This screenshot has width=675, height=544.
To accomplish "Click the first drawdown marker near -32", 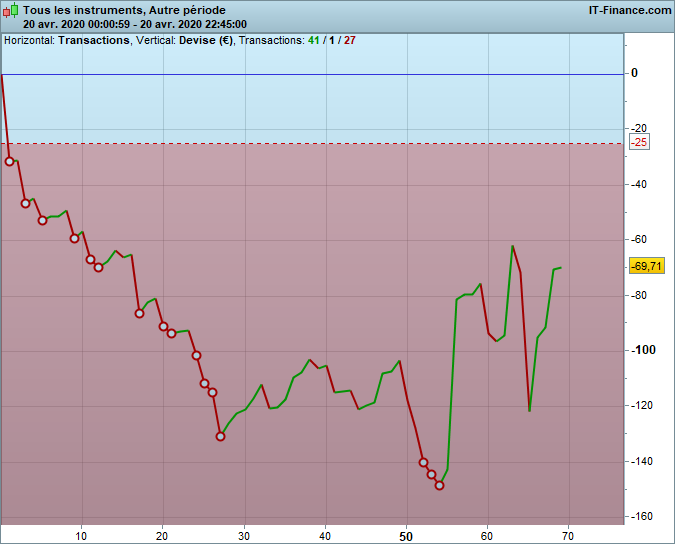I will [9, 161].
